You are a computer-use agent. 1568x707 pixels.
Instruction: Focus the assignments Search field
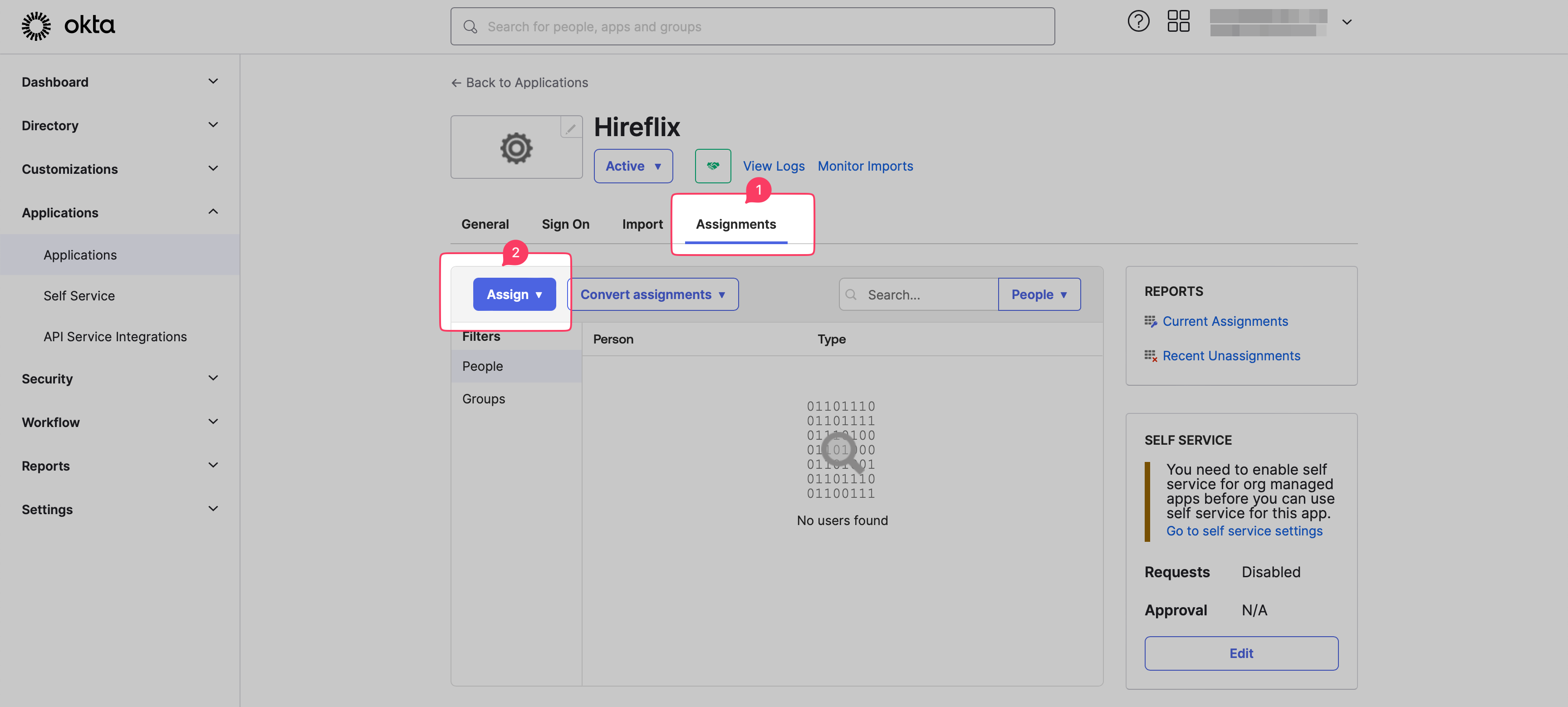pos(918,295)
